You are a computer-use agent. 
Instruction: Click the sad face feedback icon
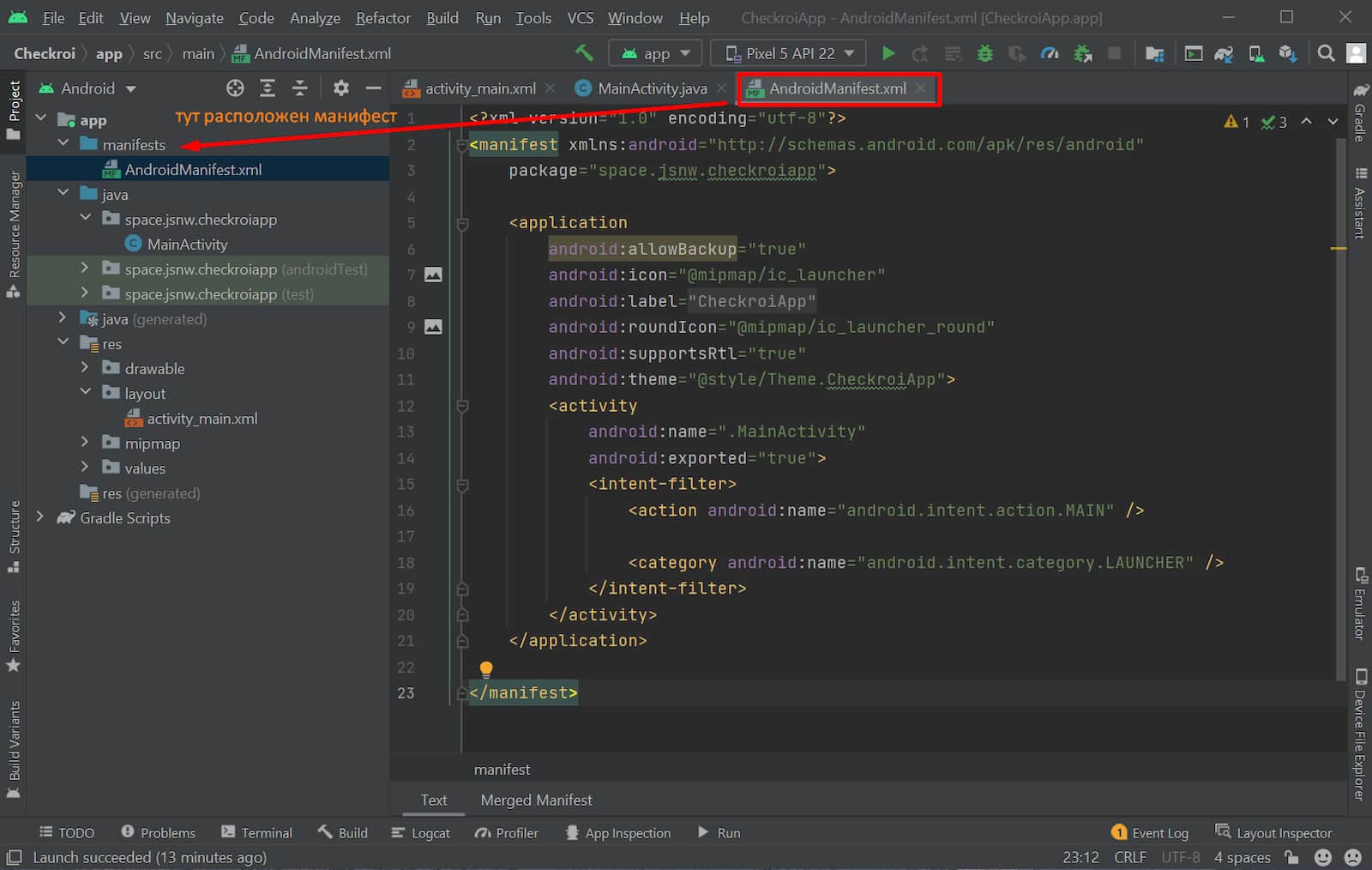pos(1353,857)
